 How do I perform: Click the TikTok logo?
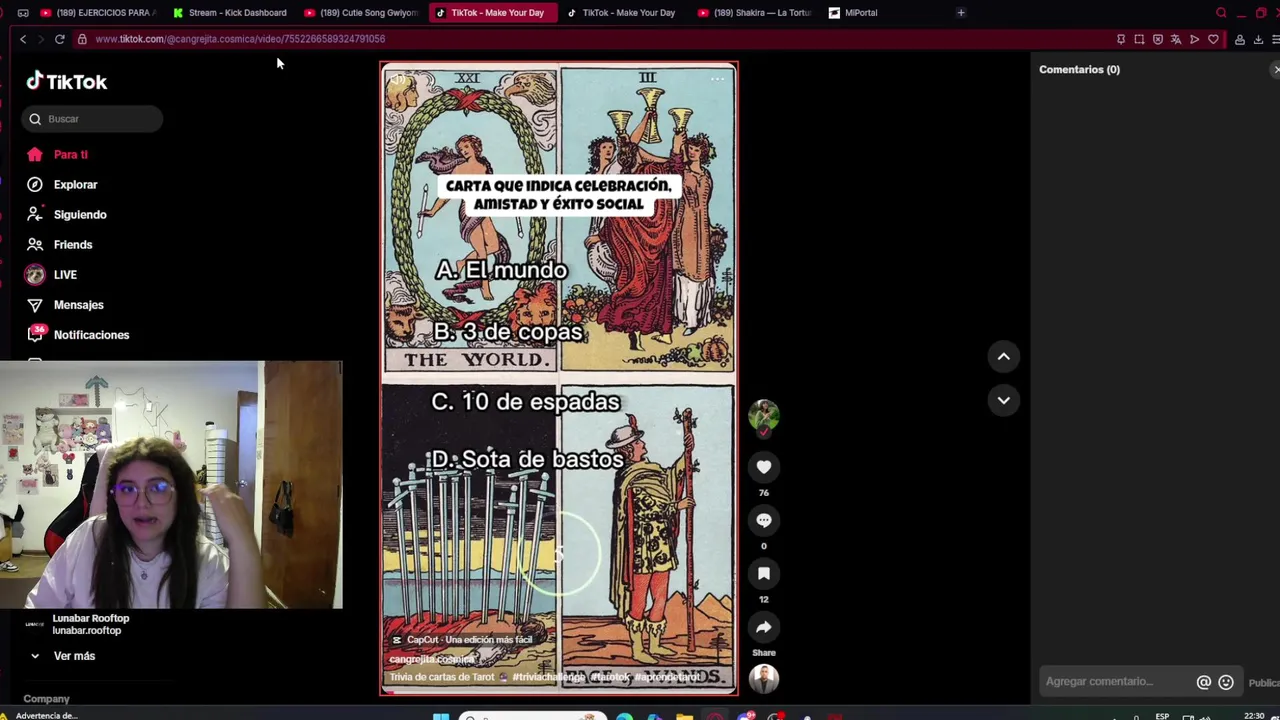[x=67, y=82]
